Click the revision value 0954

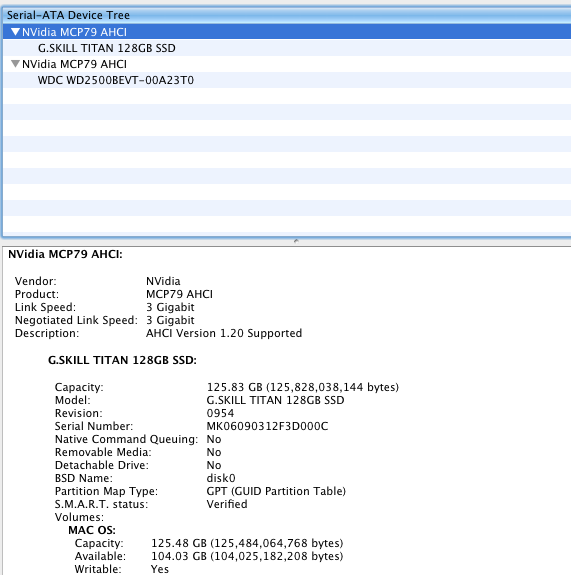coord(220,413)
